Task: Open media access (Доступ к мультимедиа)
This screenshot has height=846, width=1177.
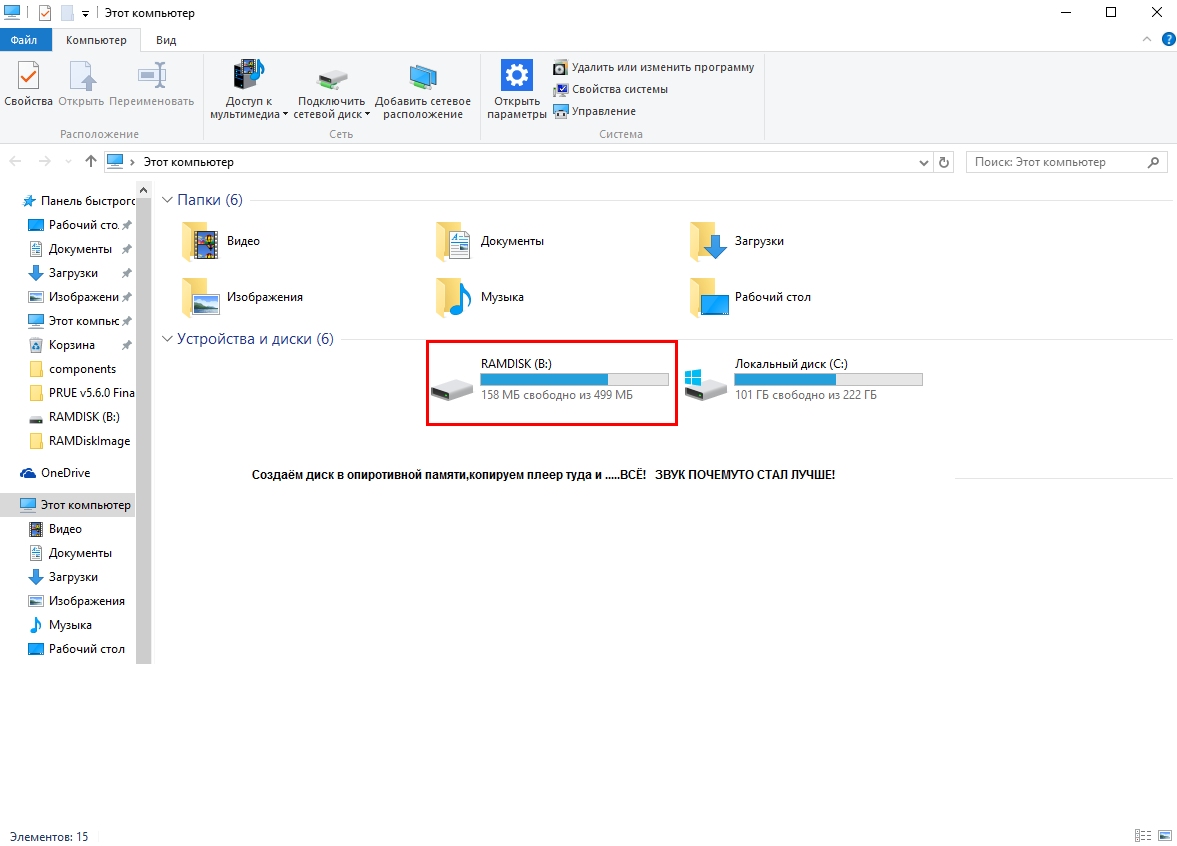Action: [x=248, y=89]
